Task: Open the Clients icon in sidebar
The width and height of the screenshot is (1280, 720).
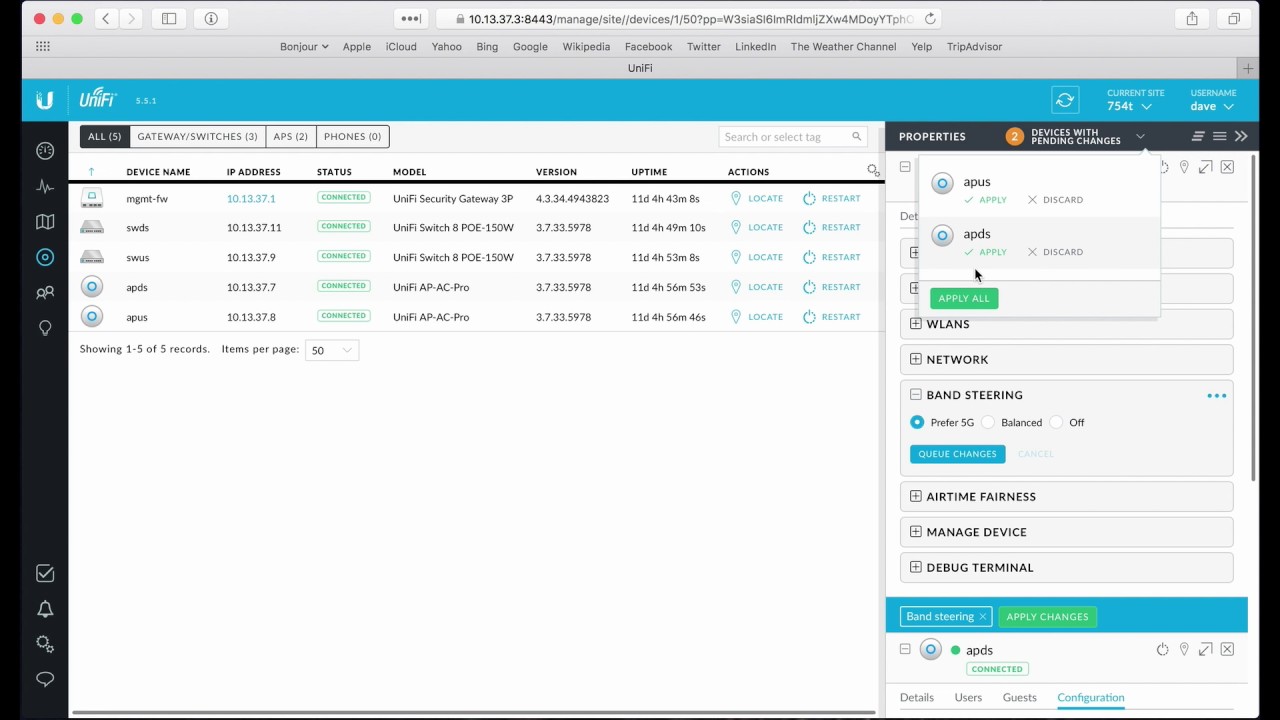Action: point(45,293)
